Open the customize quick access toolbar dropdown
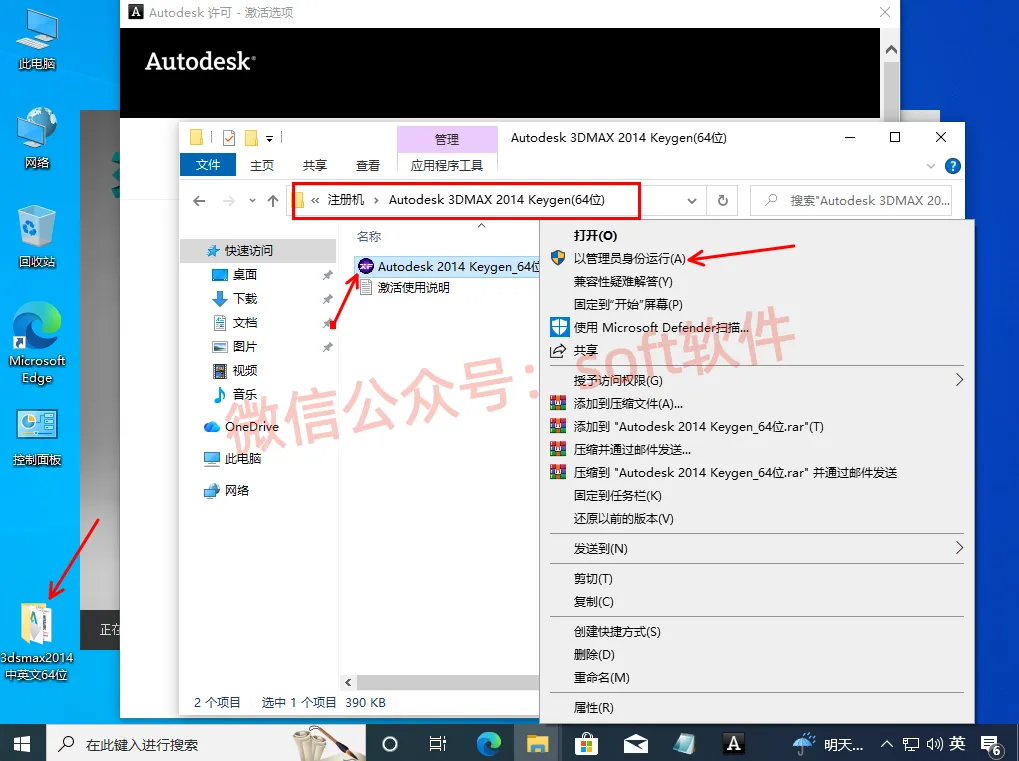 tap(269, 138)
